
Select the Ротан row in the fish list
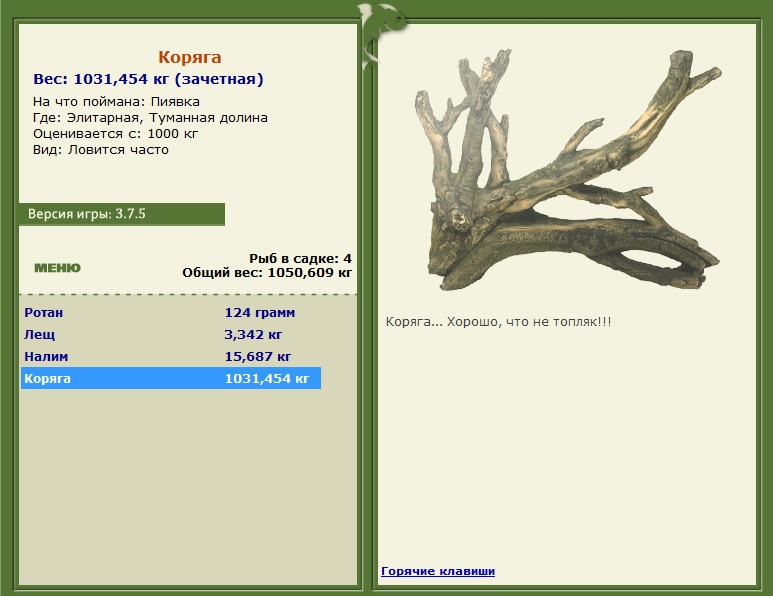pyautogui.click(x=171, y=313)
